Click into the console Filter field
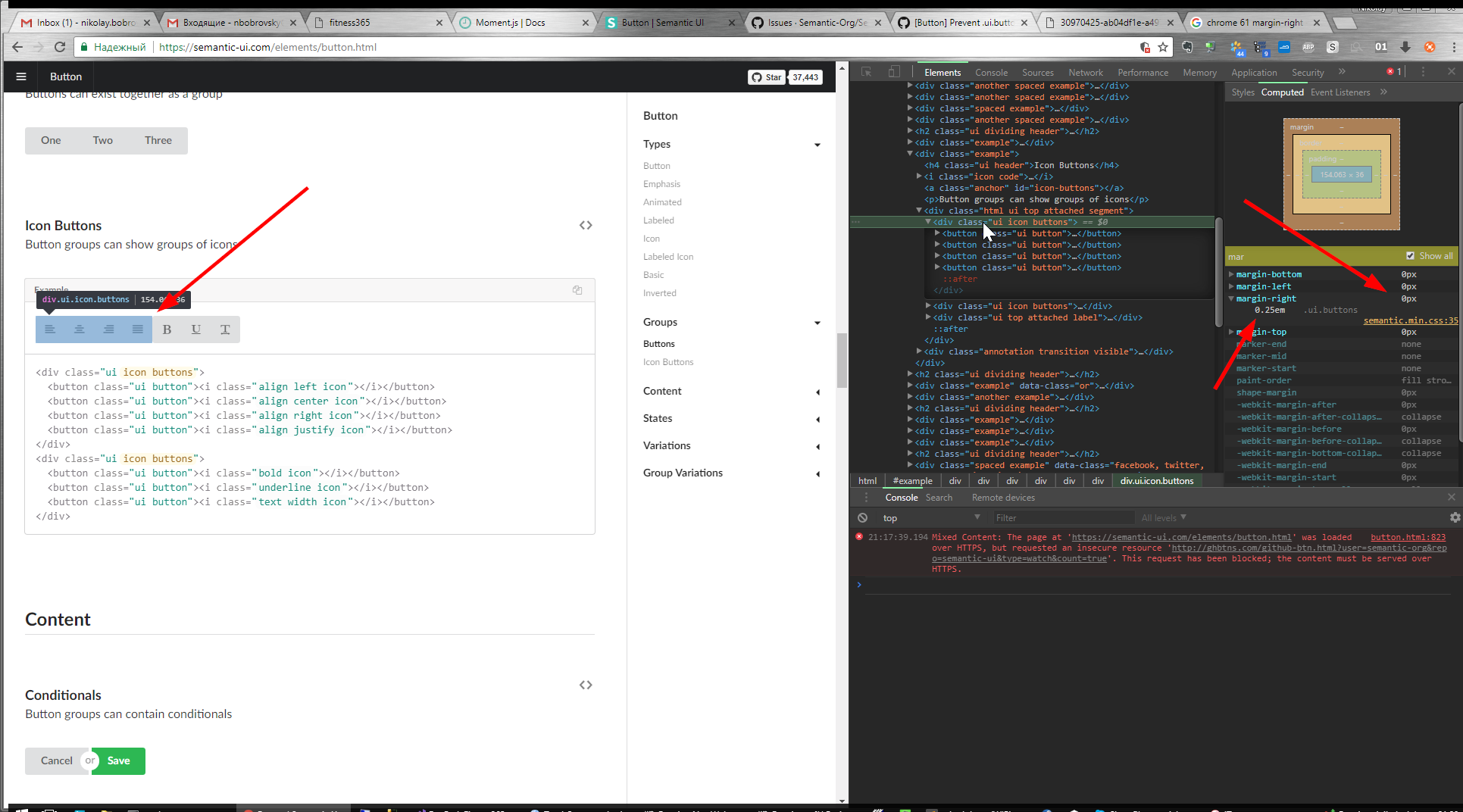Viewport: 1463px width, 812px height. [x=1063, y=517]
